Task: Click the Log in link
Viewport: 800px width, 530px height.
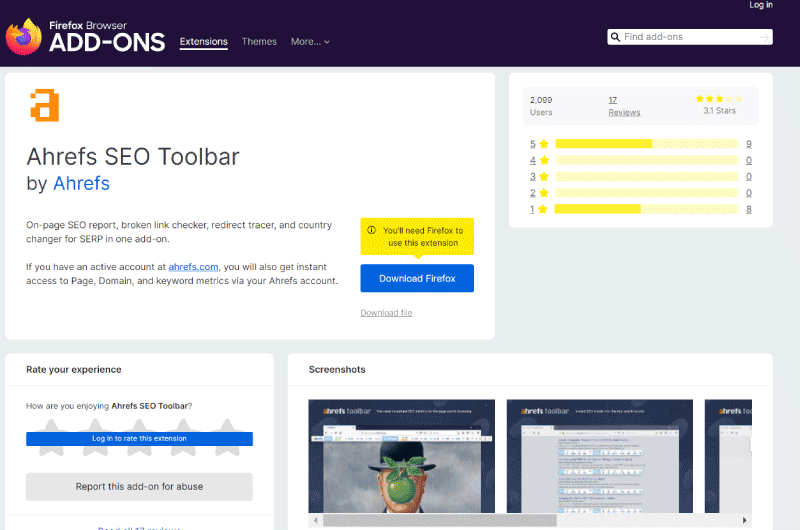Action: coord(761,5)
